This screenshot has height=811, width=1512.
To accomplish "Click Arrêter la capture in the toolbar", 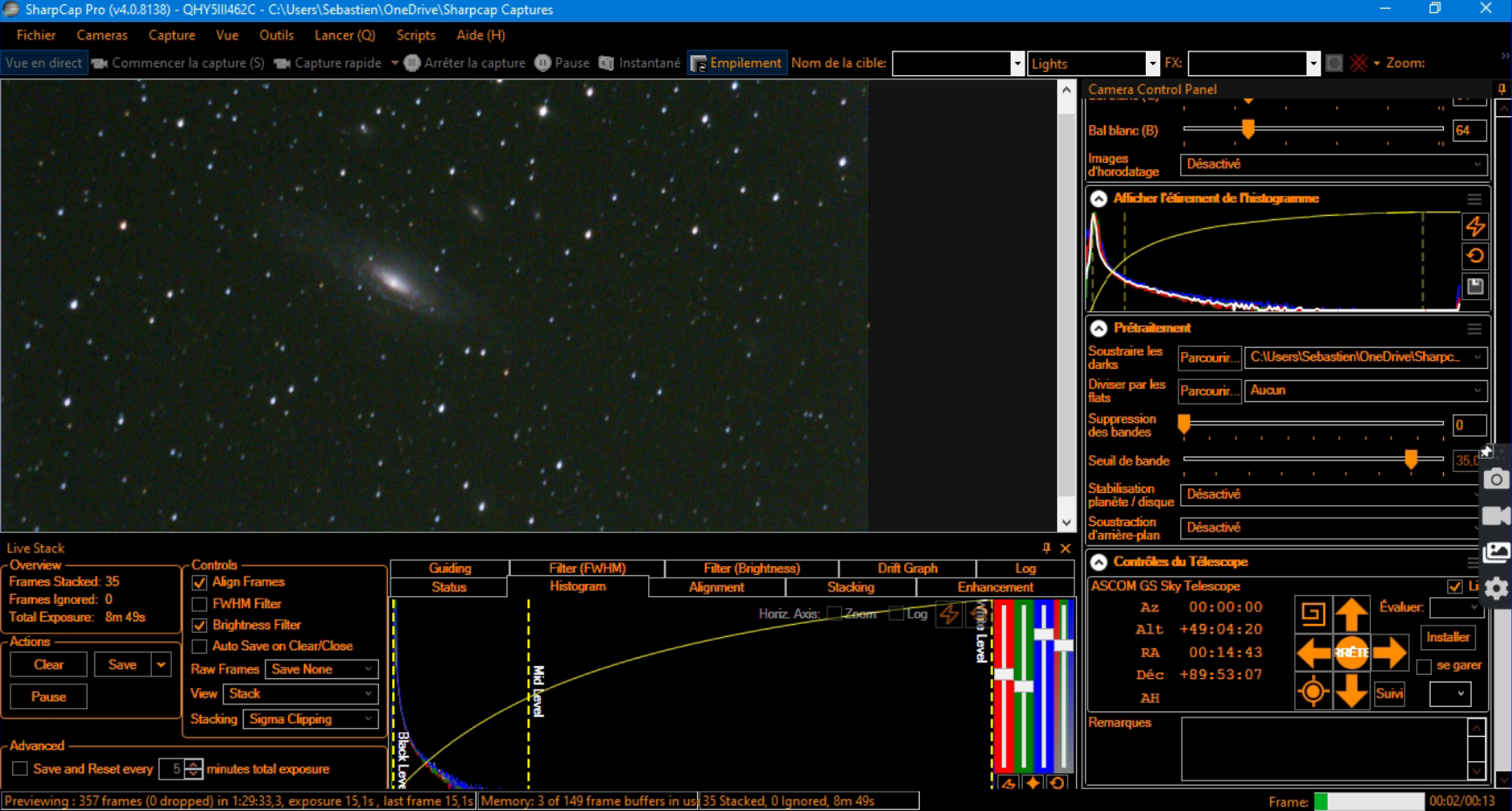I will pyautogui.click(x=465, y=63).
